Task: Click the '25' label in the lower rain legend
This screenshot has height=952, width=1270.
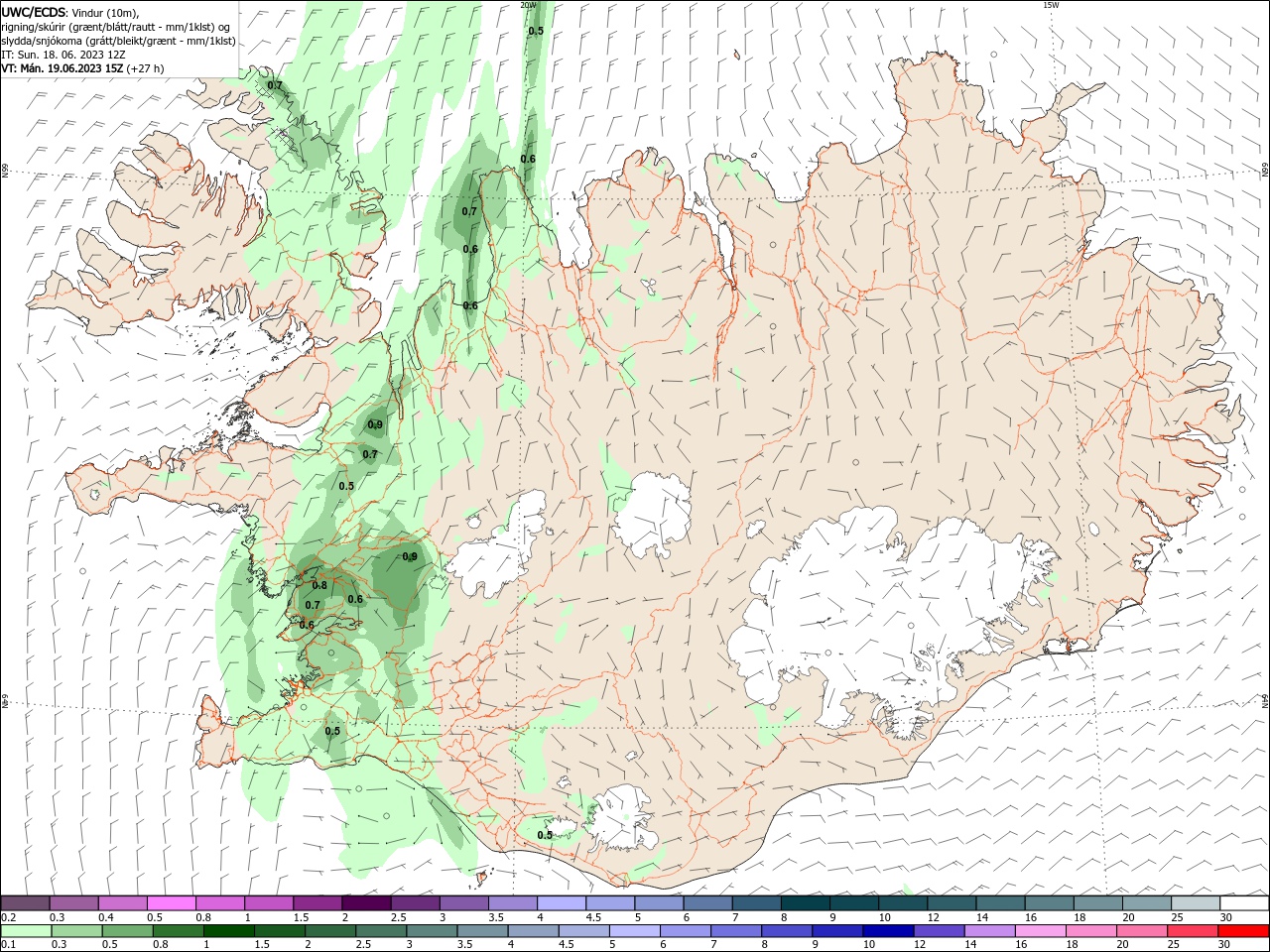Action: click(1174, 945)
